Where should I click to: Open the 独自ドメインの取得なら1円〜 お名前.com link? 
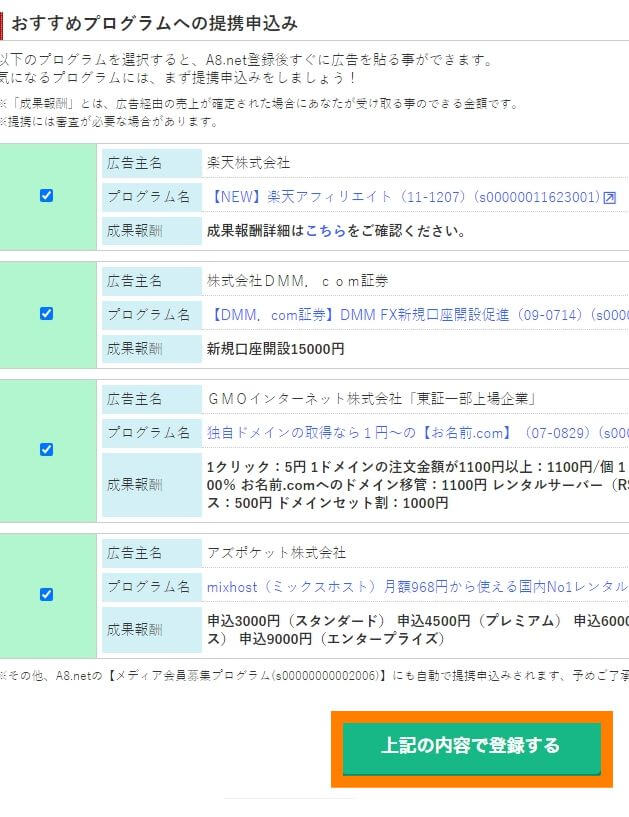pyautogui.click(x=418, y=432)
